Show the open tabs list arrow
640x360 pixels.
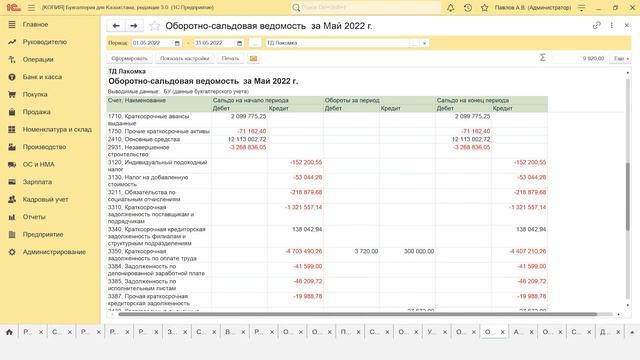(632, 332)
